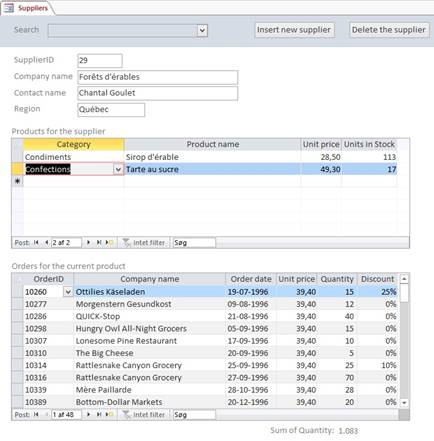Select the Suppliers form tab
434x441 pixels.
point(28,8)
